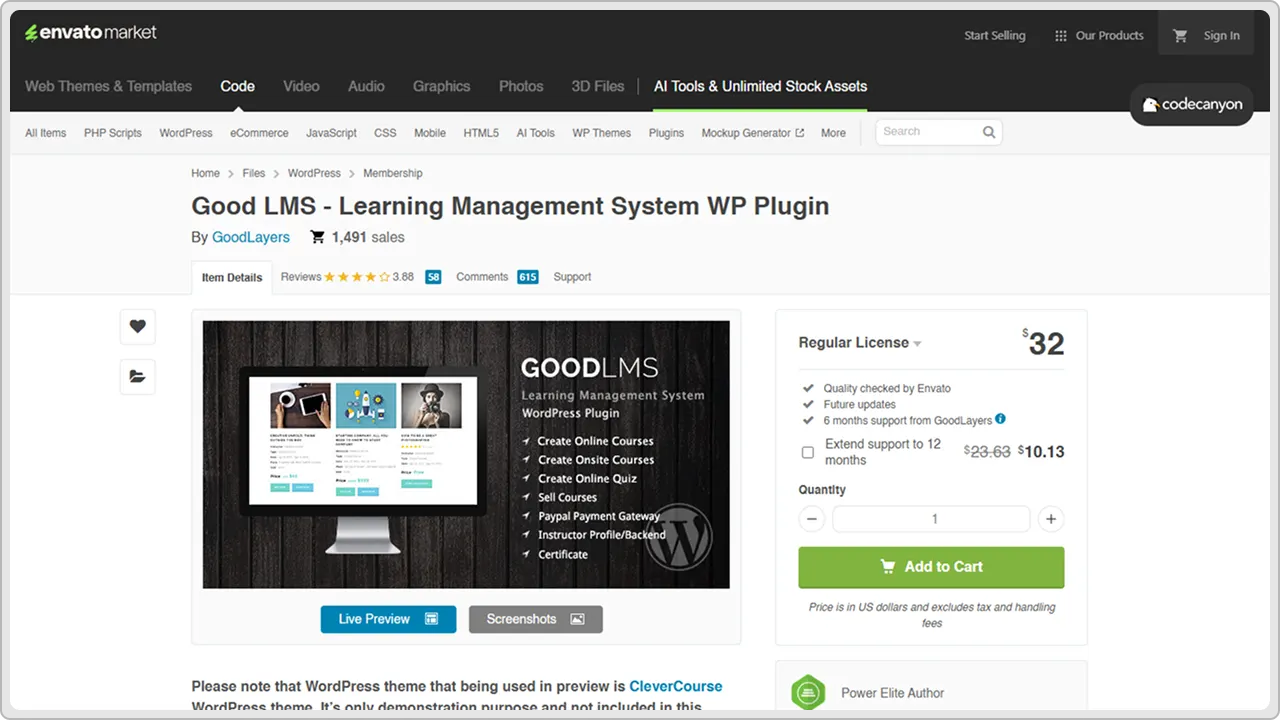The height and width of the screenshot is (720, 1280).
Task: Open AI Tools & Unlimited Stock Assets
Action: (x=760, y=87)
